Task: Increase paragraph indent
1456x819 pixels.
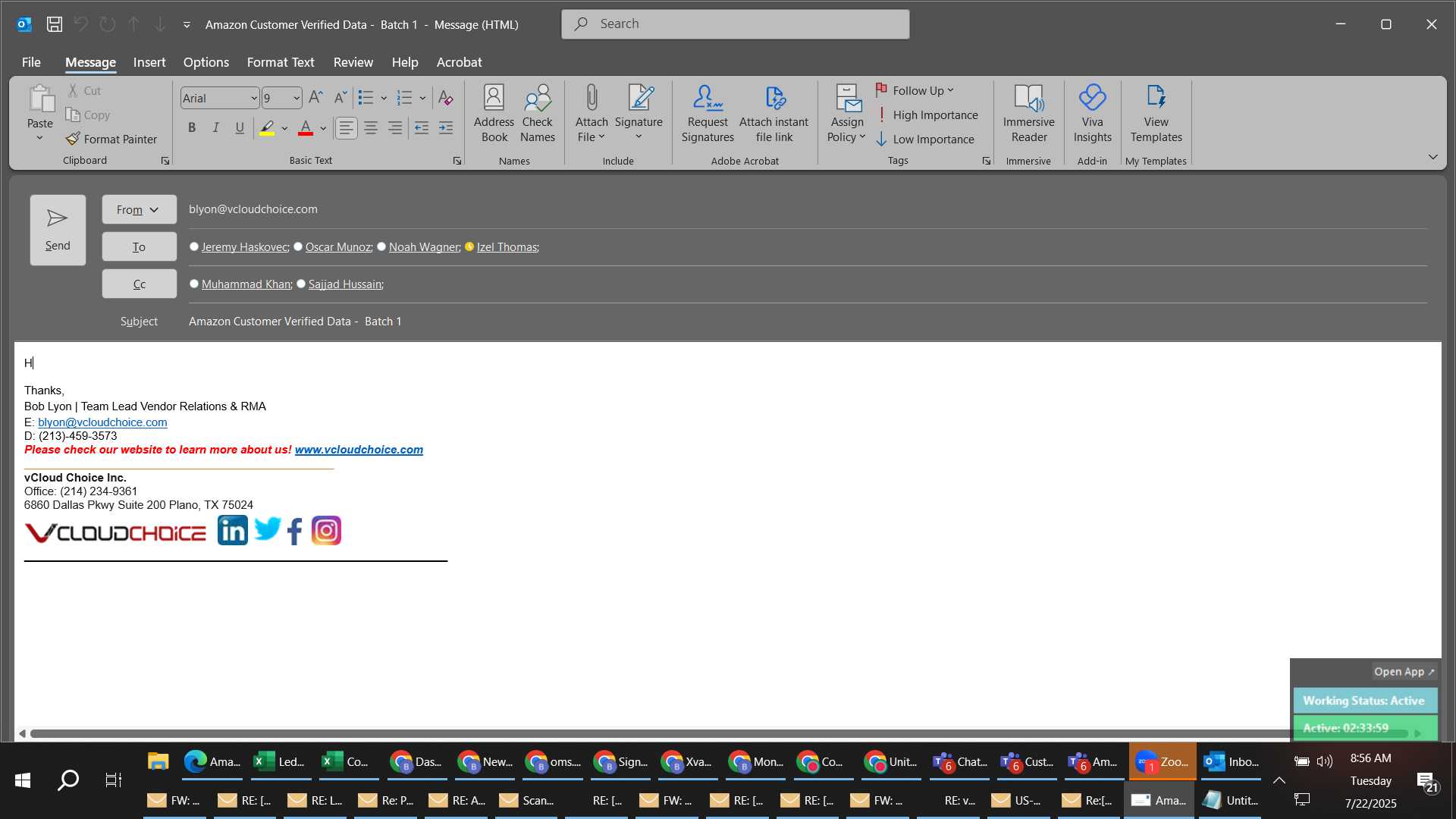Action: tap(446, 128)
